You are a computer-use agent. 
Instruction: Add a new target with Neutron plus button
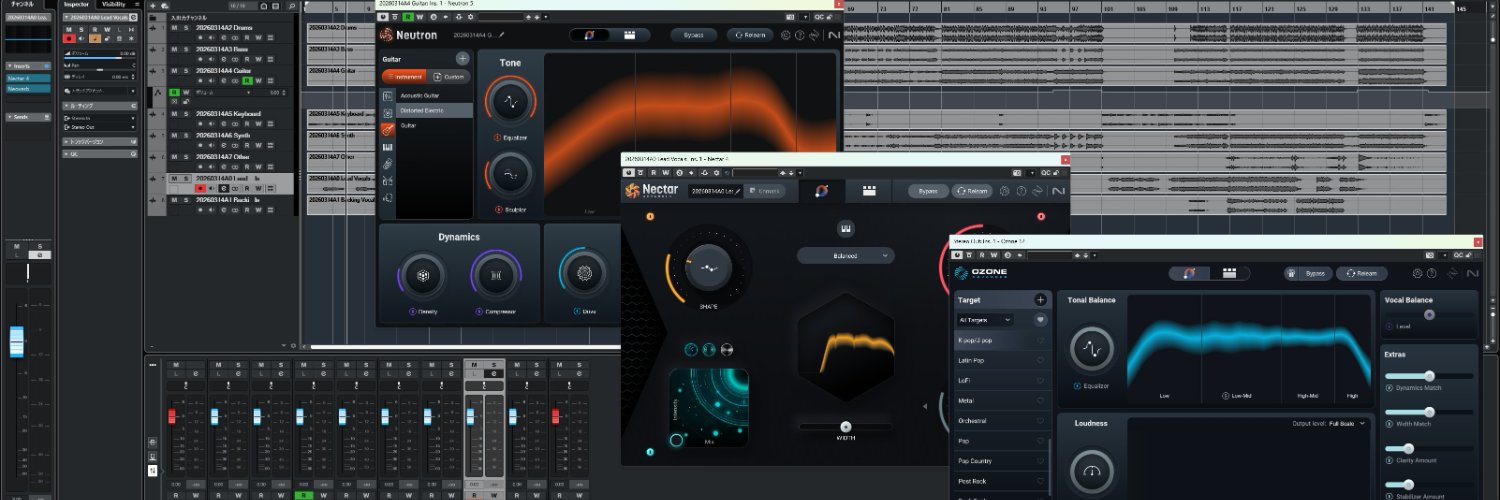[462, 59]
